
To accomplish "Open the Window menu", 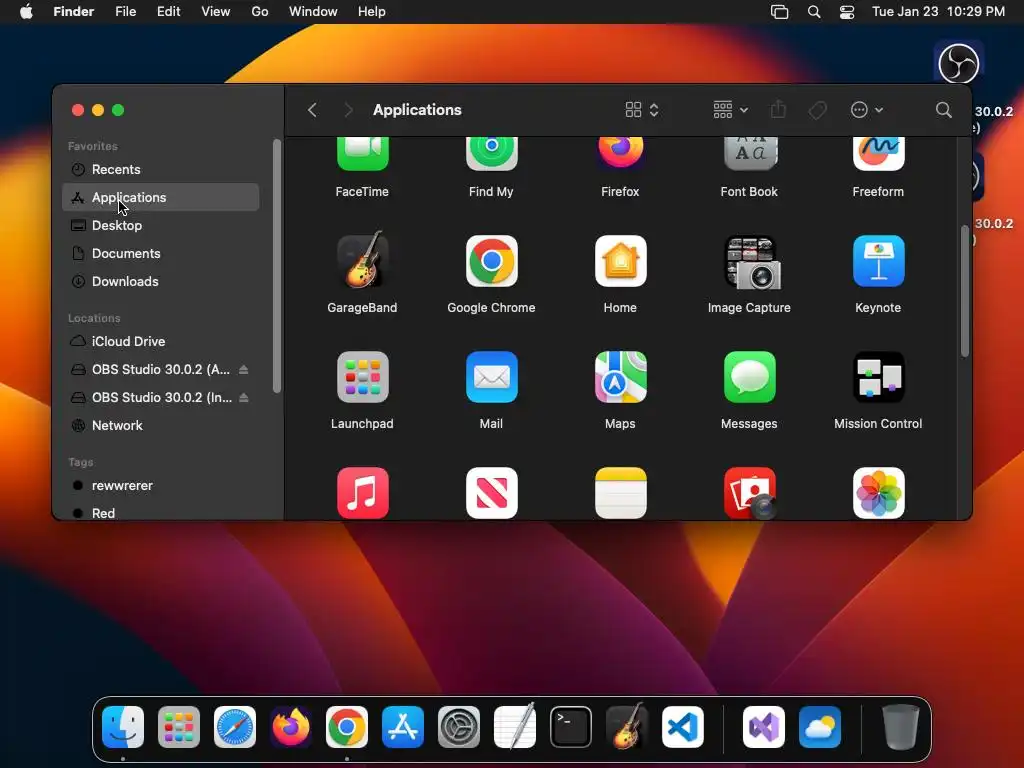I will [x=313, y=12].
